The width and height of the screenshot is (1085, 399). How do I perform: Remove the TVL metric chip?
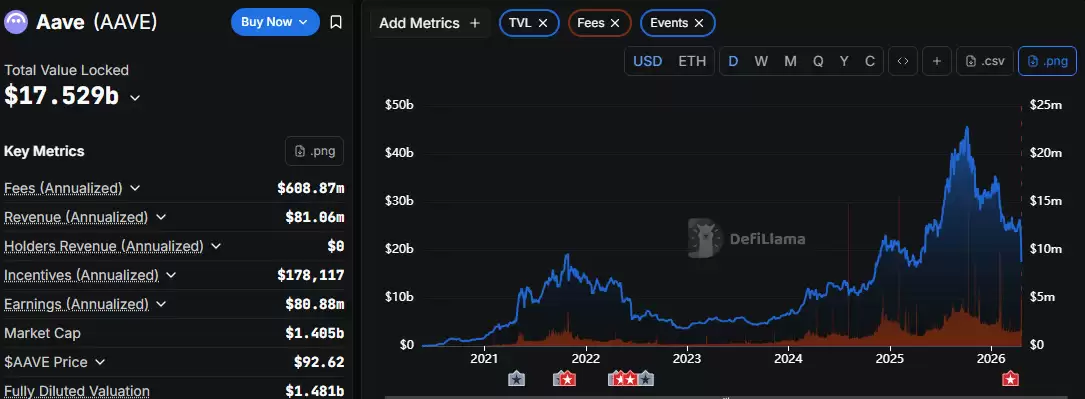point(543,23)
